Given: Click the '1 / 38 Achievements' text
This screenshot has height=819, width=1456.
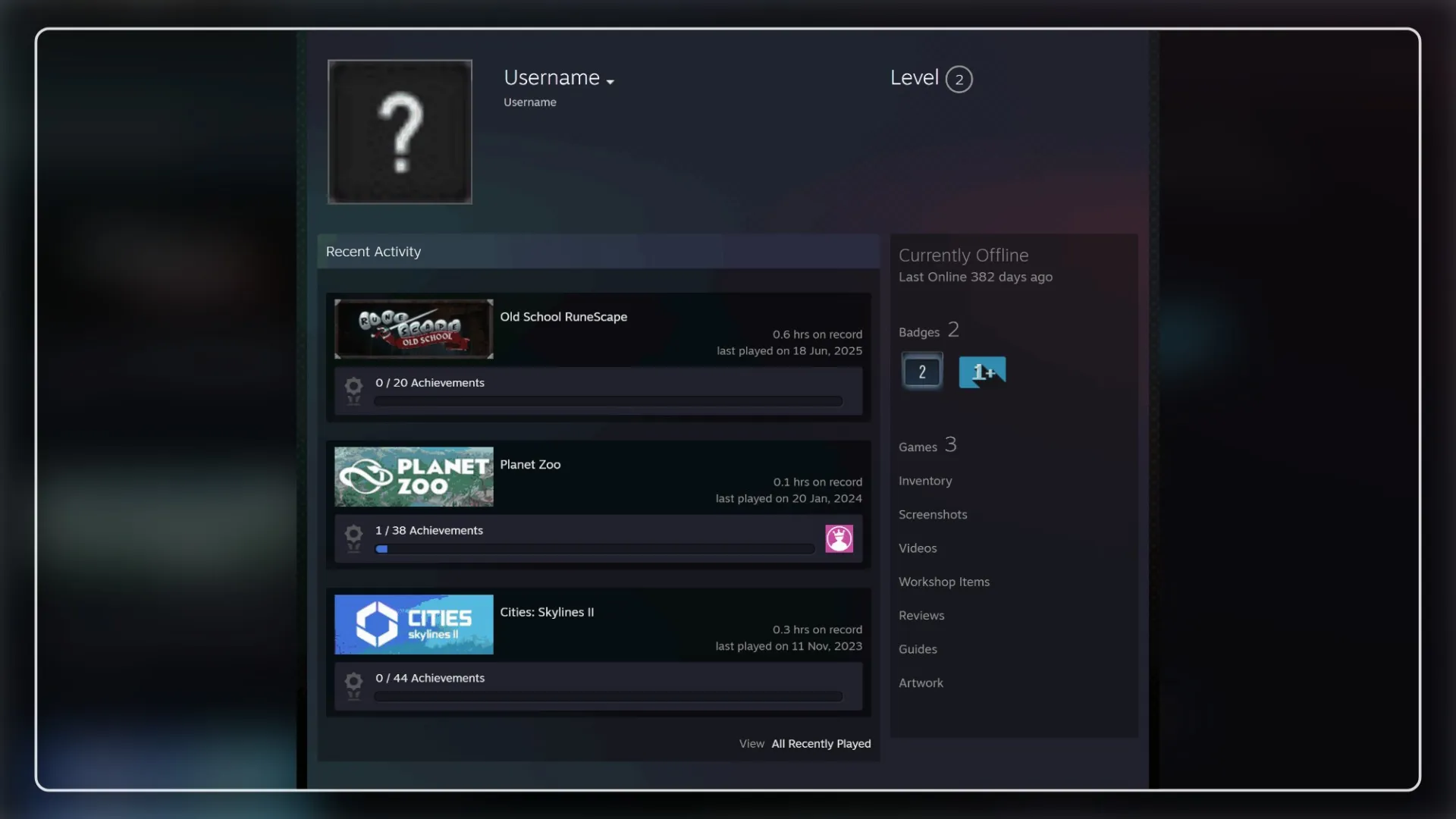Looking at the screenshot, I should 429,531.
